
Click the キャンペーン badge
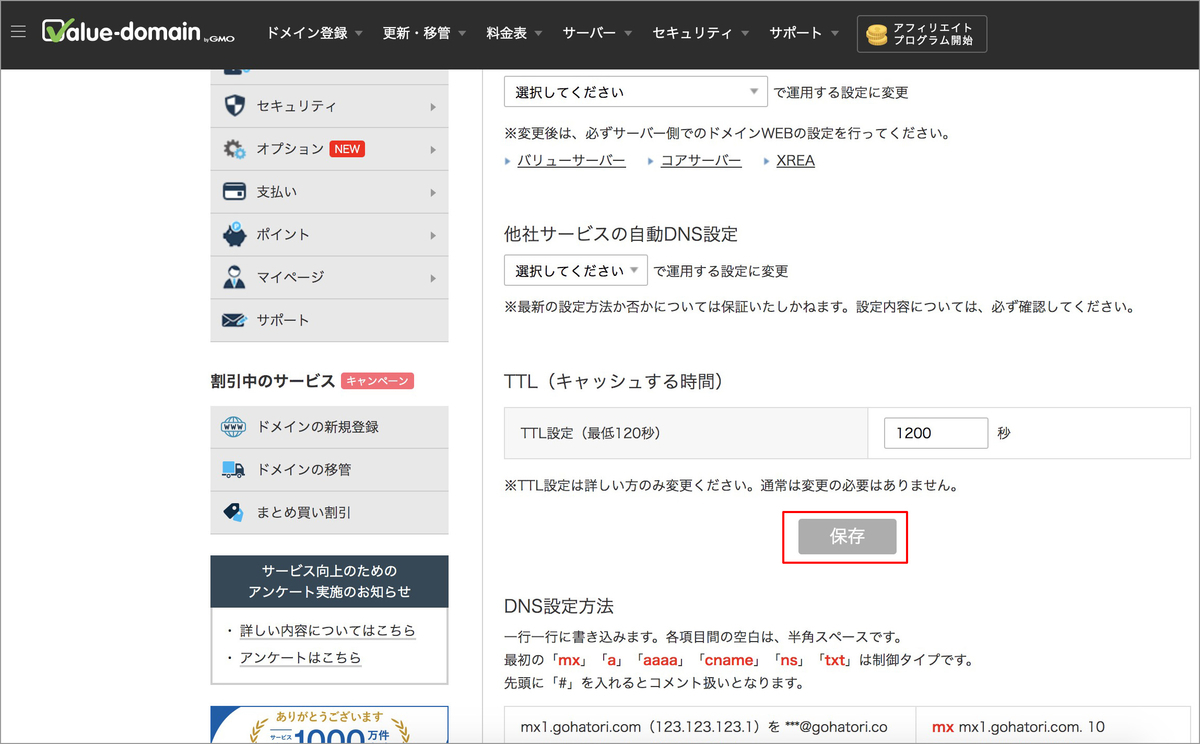coord(377,381)
